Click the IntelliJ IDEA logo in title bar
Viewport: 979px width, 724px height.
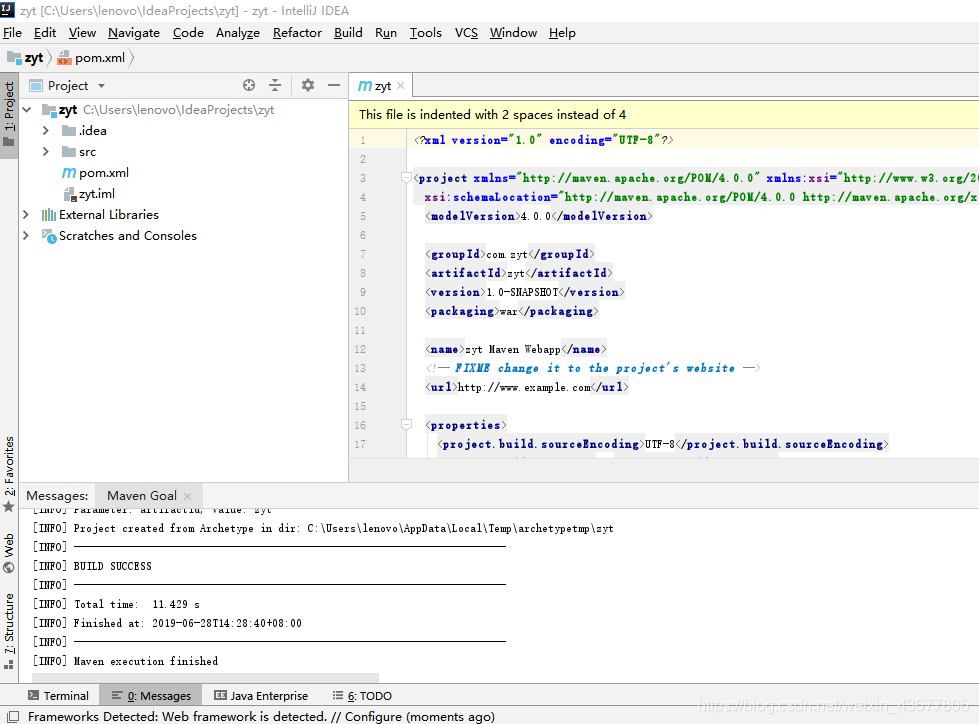(7, 10)
